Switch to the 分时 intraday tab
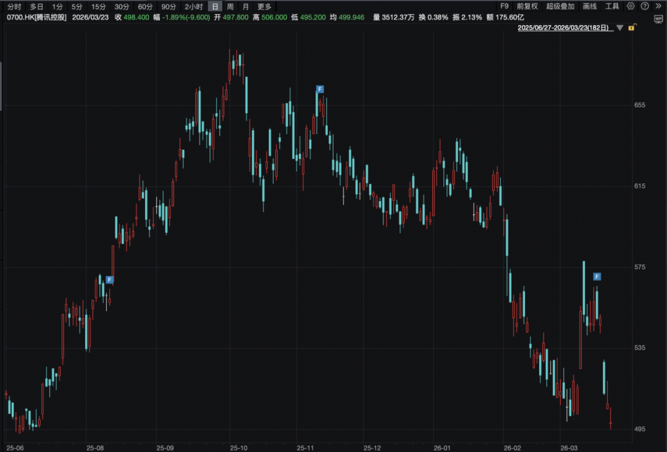This screenshot has width=667, height=452. (x=14, y=6)
